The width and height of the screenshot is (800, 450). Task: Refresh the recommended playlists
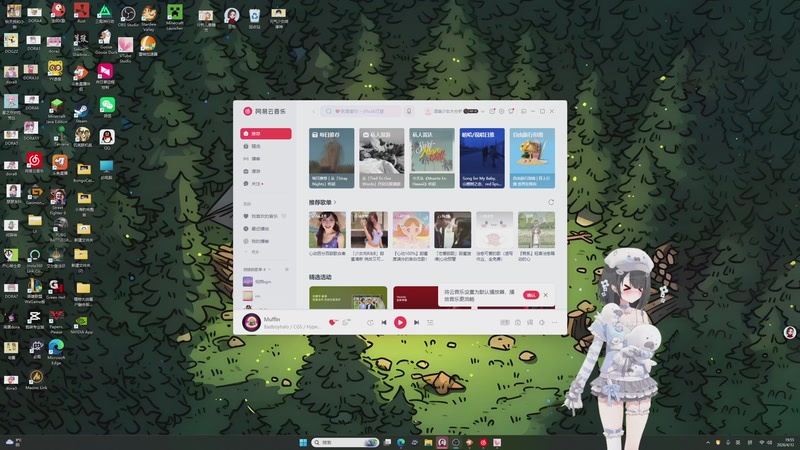551,203
